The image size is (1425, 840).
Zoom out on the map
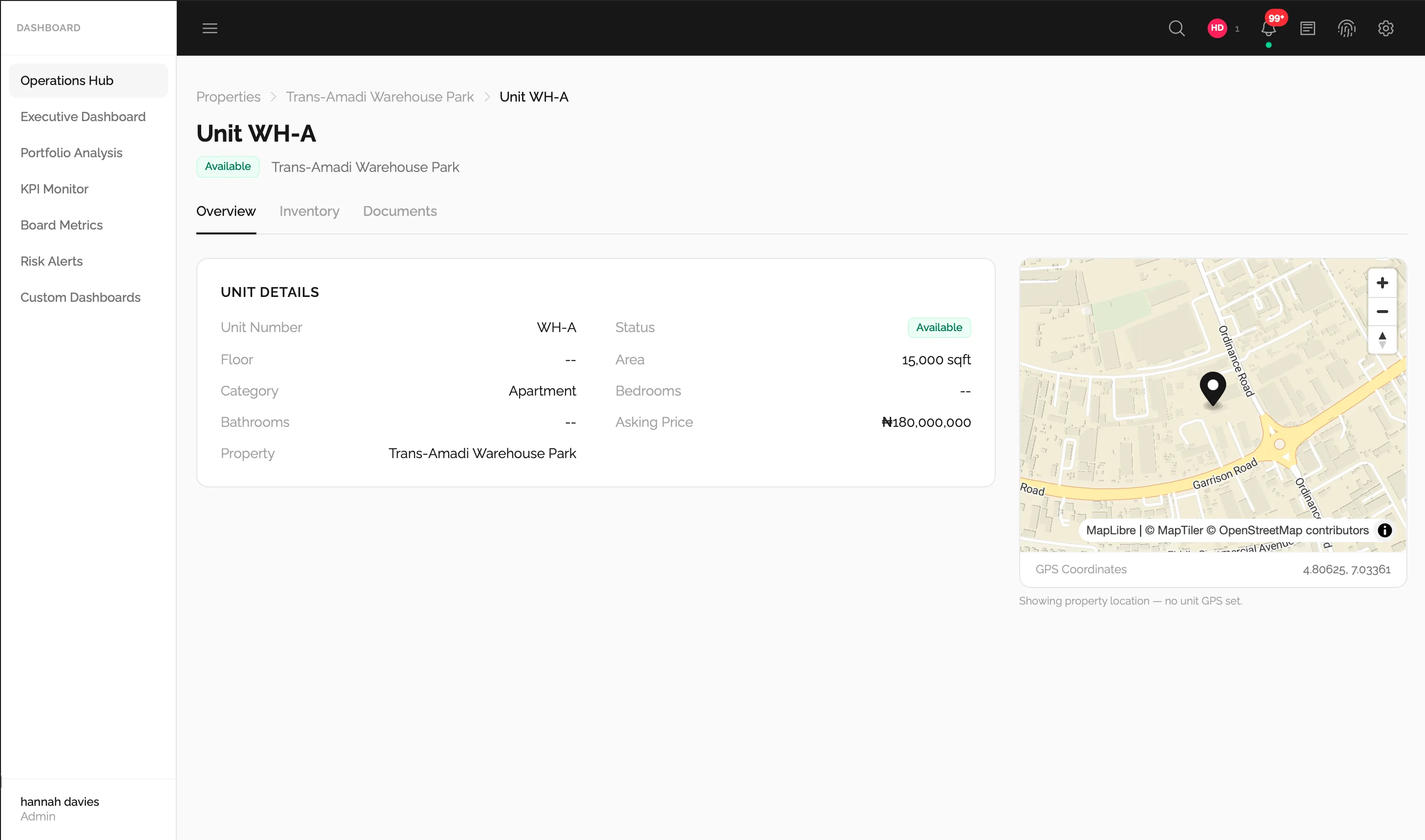[1382, 311]
